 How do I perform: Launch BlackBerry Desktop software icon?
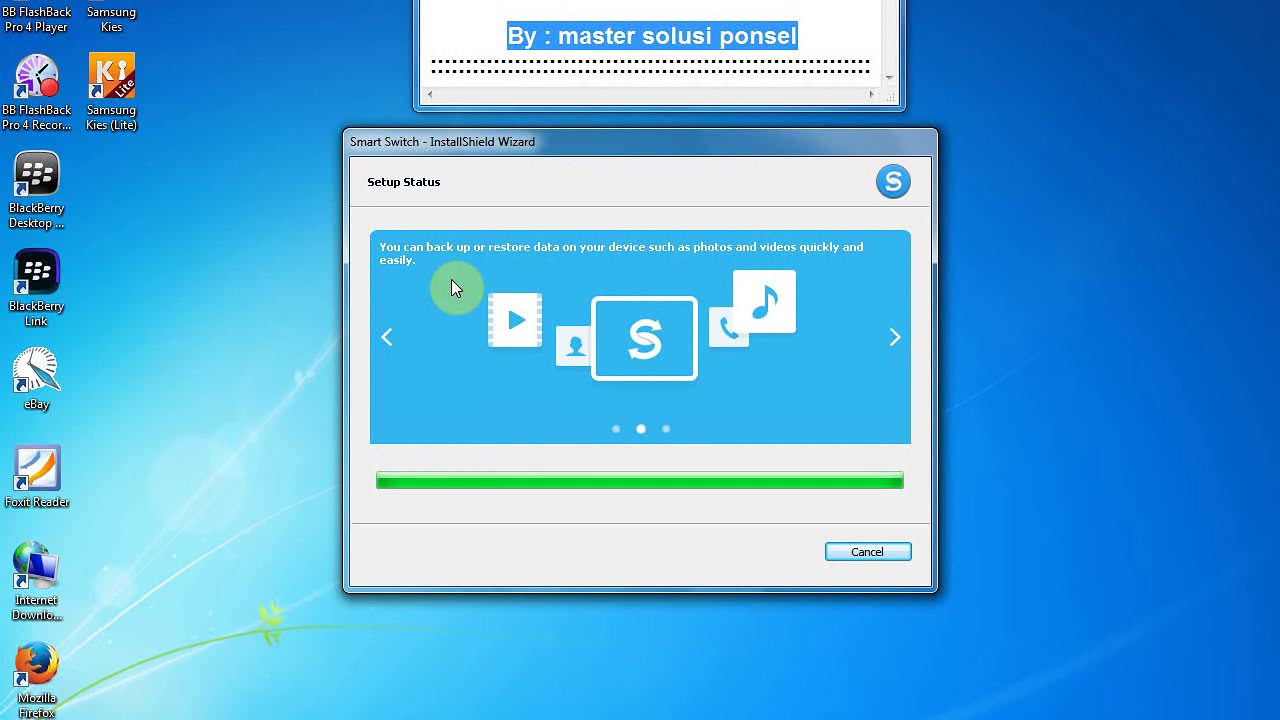37,190
